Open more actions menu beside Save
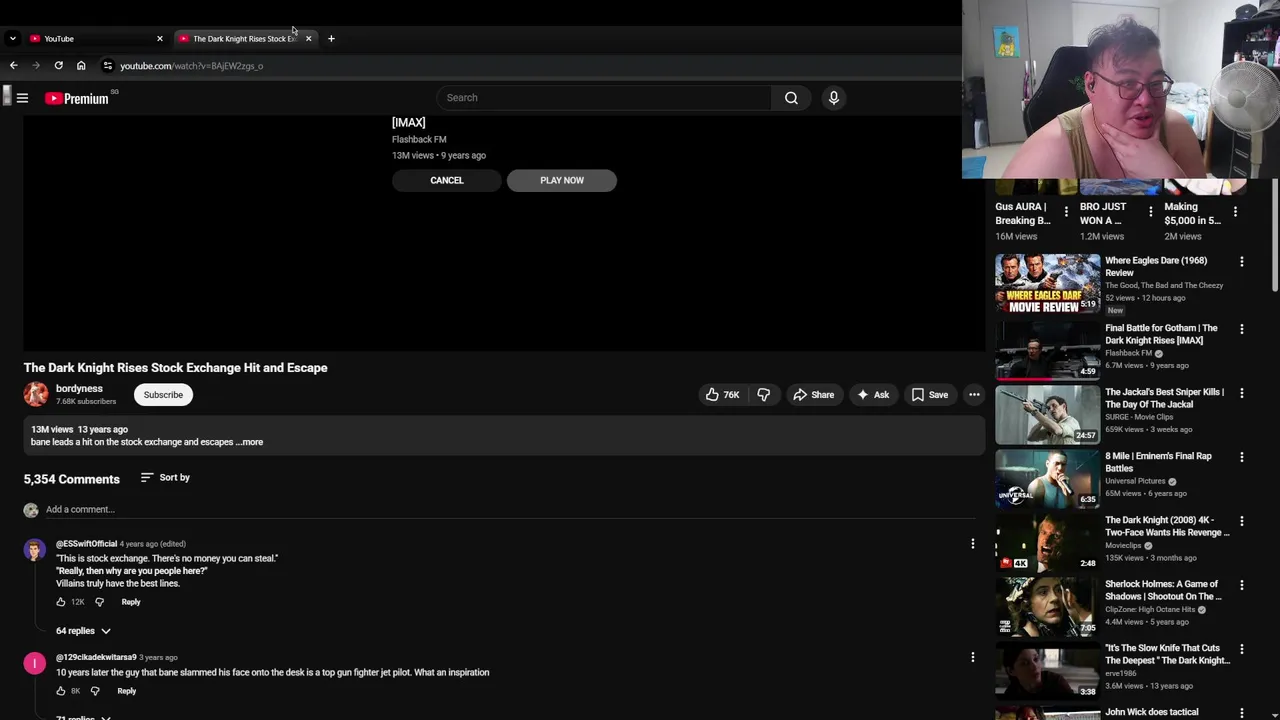Viewport: 1280px width, 720px height. point(974,395)
